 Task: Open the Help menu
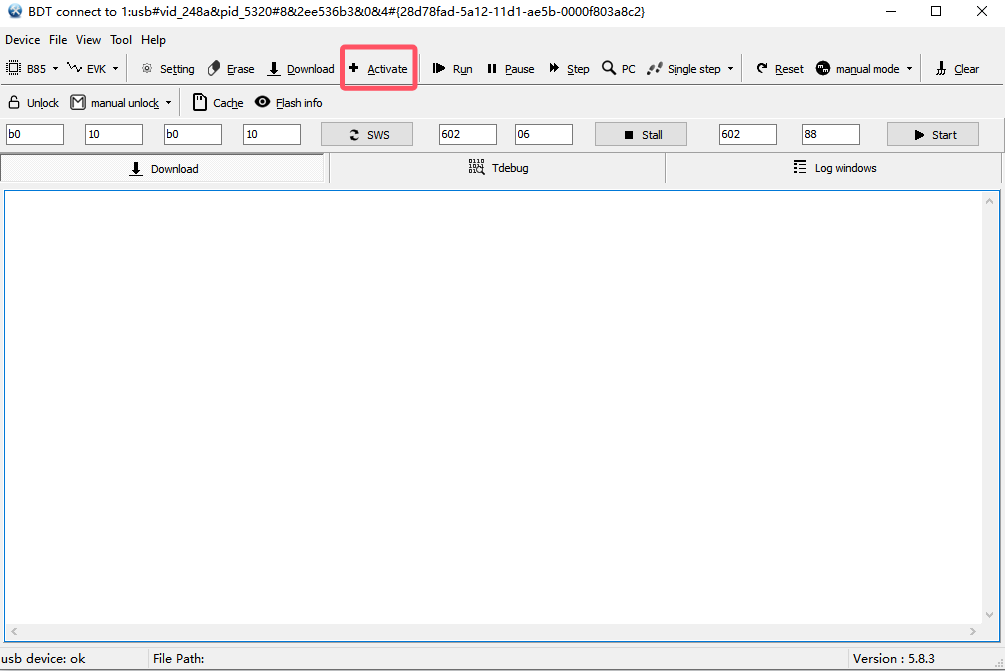[153, 40]
